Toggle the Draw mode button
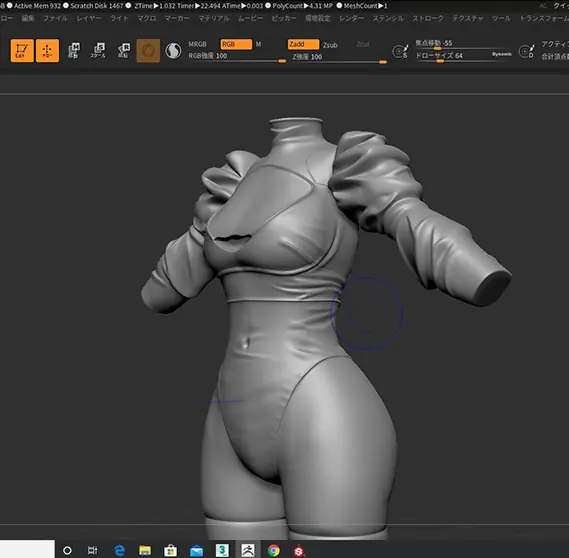 (47, 50)
